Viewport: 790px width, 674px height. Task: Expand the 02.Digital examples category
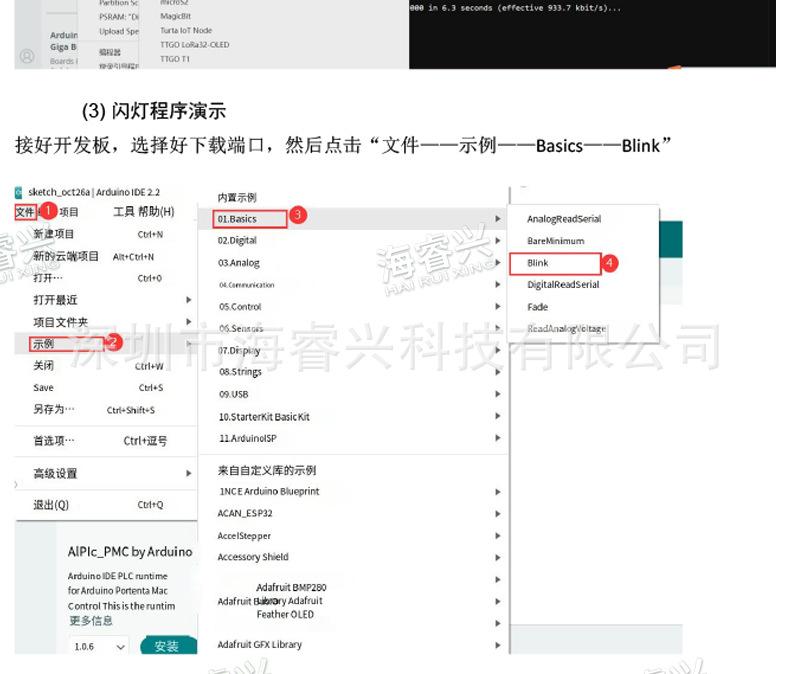[237, 241]
